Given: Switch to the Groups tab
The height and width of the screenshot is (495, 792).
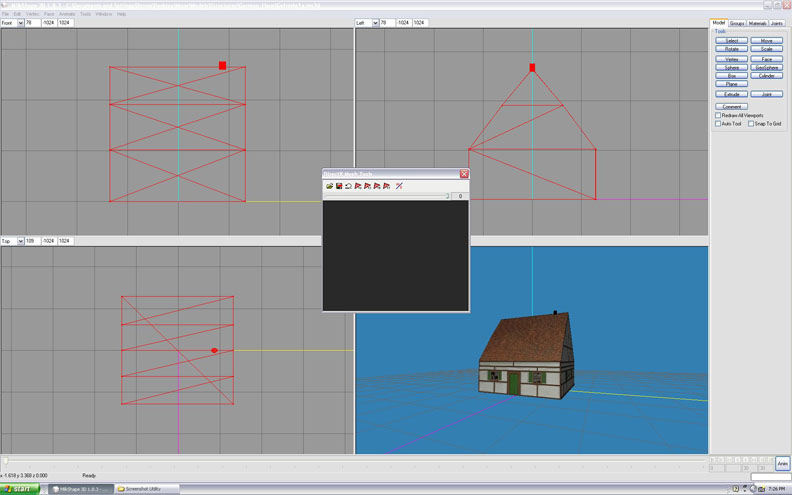Looking at the screenshot, I should click(x=736, y=23).
